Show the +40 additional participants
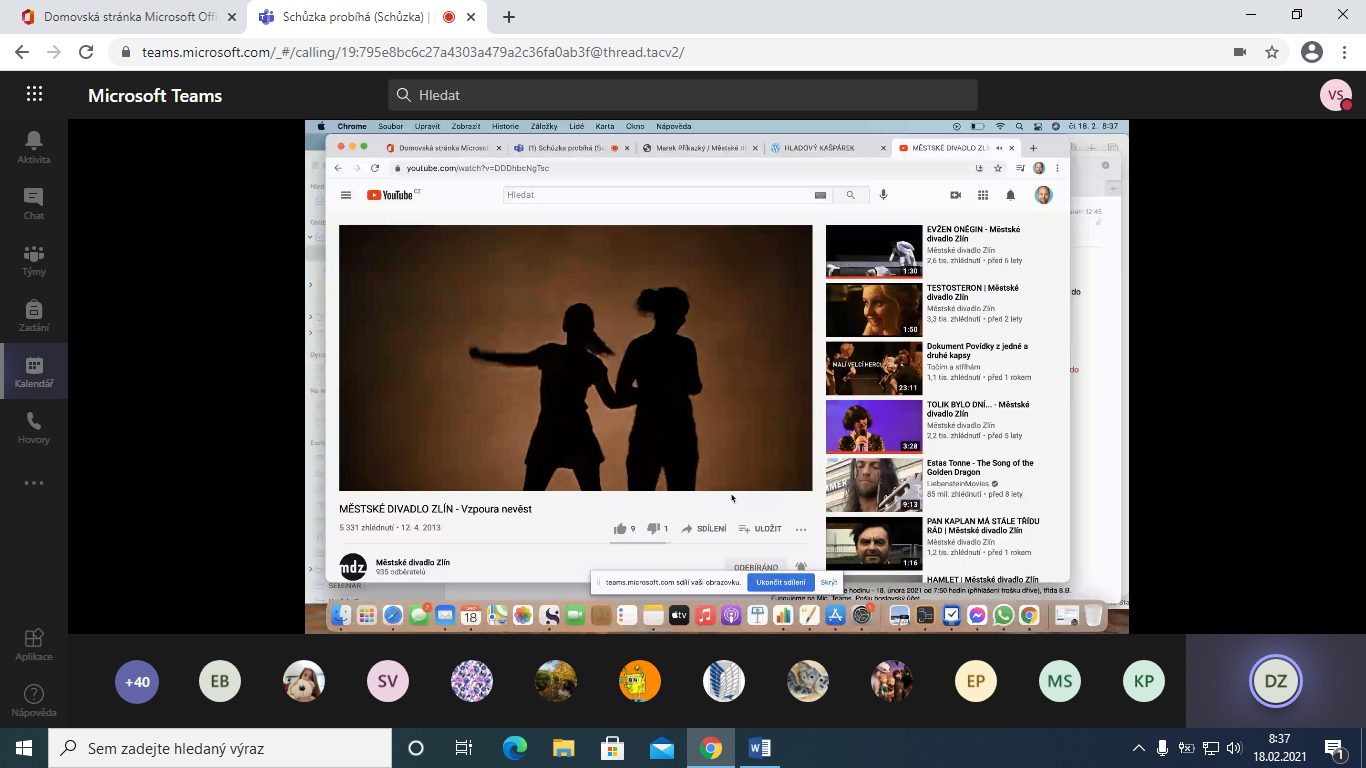This screenshot has width=1366, height=768. 136,682
